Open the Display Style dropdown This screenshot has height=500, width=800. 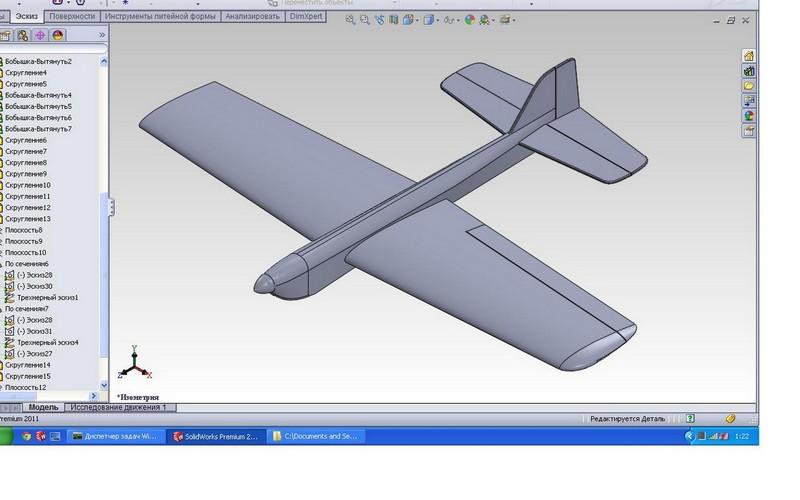430,19
